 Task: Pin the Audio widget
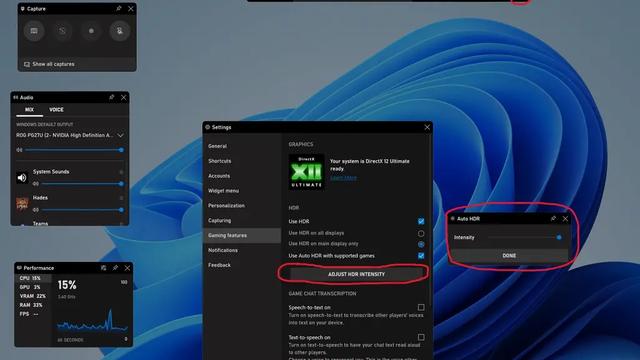(x=111, y=98)
